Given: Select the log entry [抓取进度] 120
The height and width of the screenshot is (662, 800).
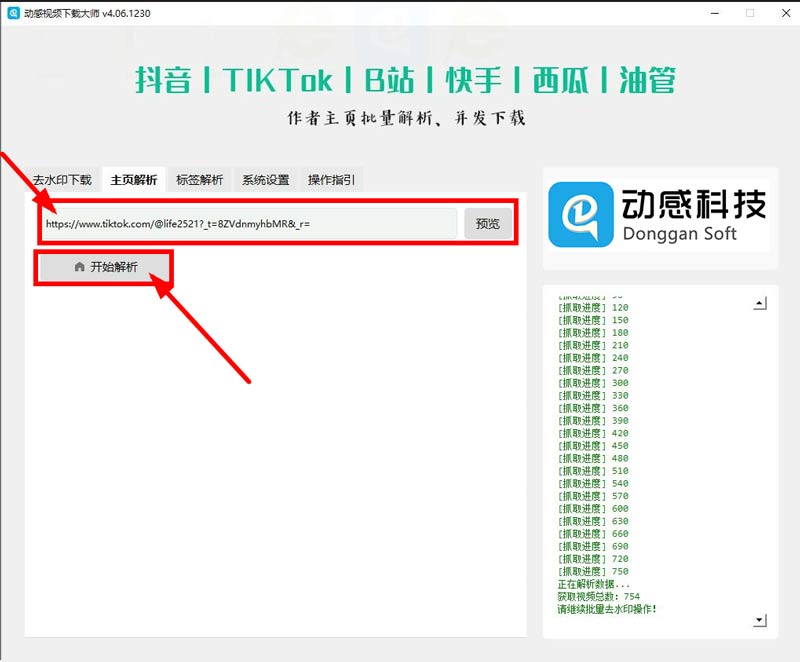Looking at the screenshot, I should click(593, 308).
